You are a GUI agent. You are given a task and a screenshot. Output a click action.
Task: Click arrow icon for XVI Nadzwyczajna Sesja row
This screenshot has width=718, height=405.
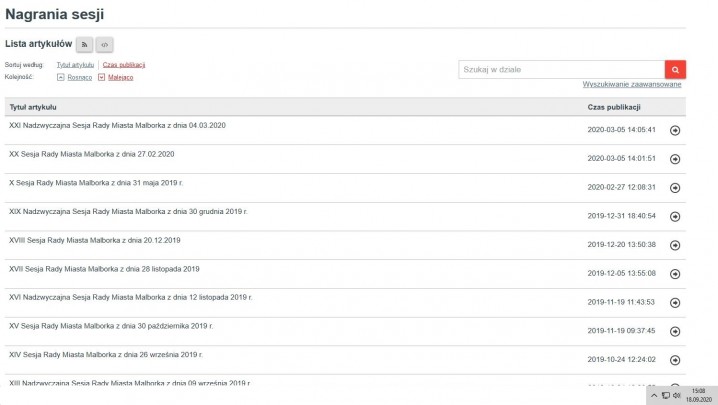coord(674,302)
